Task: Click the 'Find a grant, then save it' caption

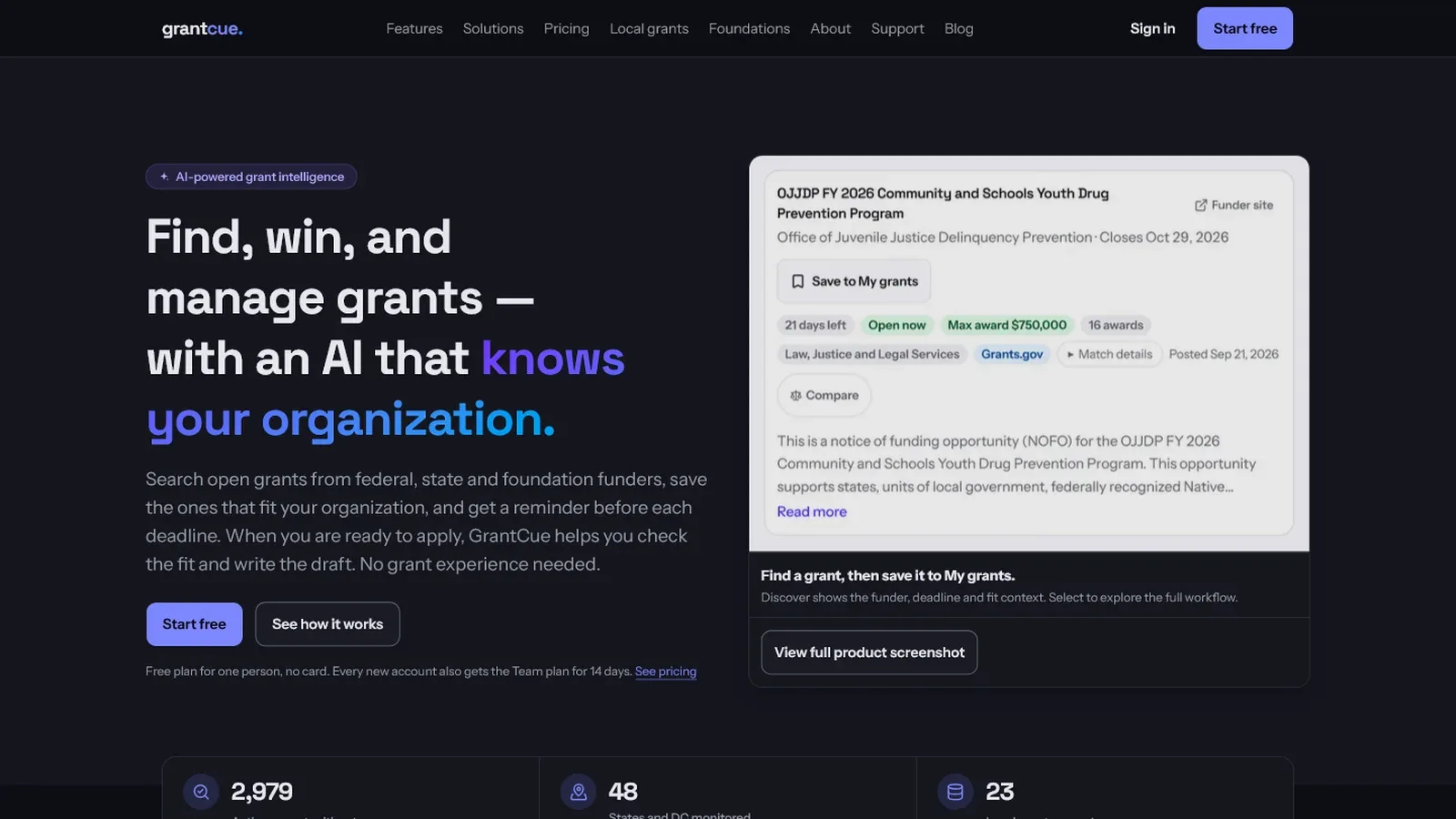Action: pyautogui.click(x=887, y=575)
